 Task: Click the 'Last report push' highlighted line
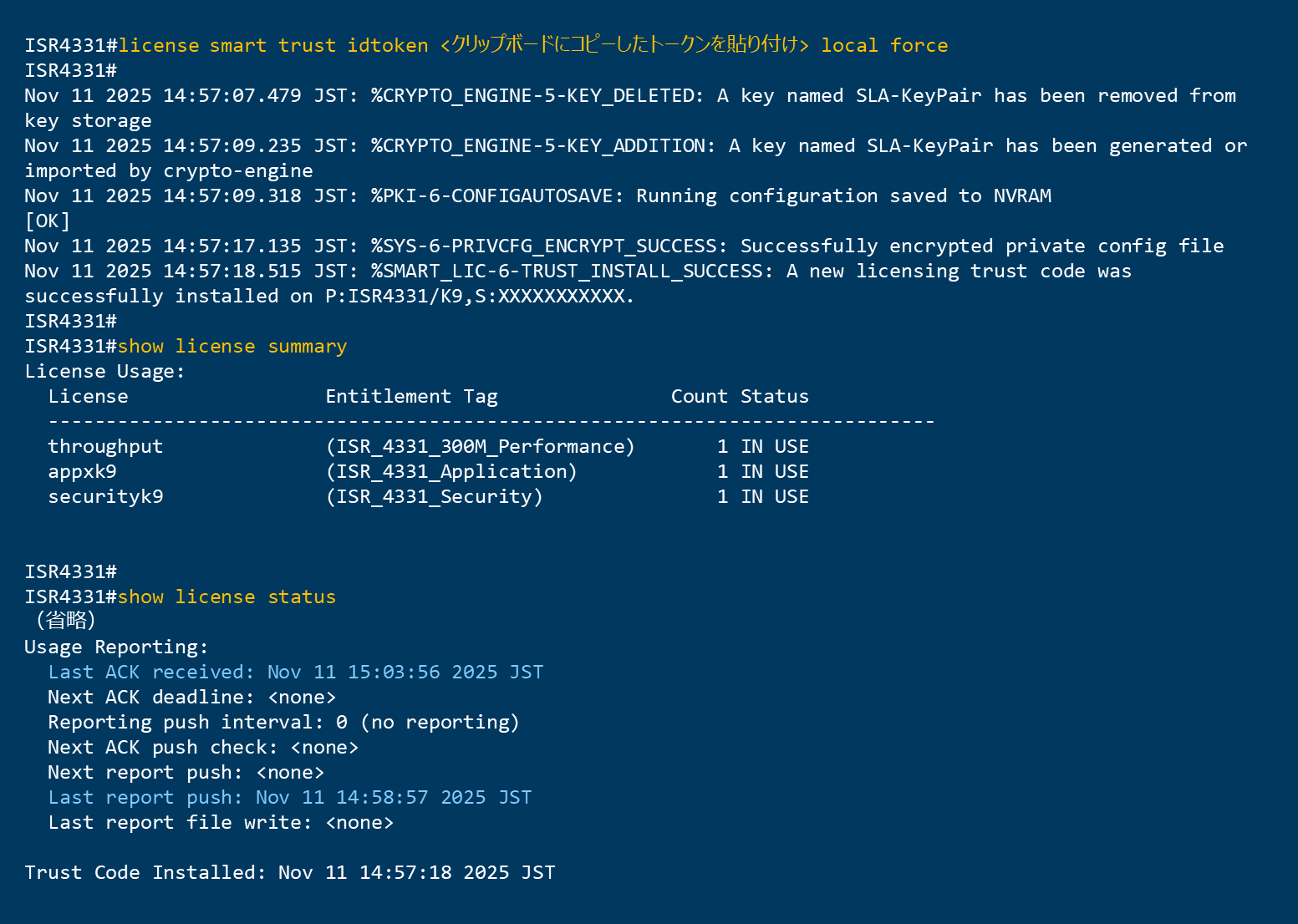(x=289, y=798)
